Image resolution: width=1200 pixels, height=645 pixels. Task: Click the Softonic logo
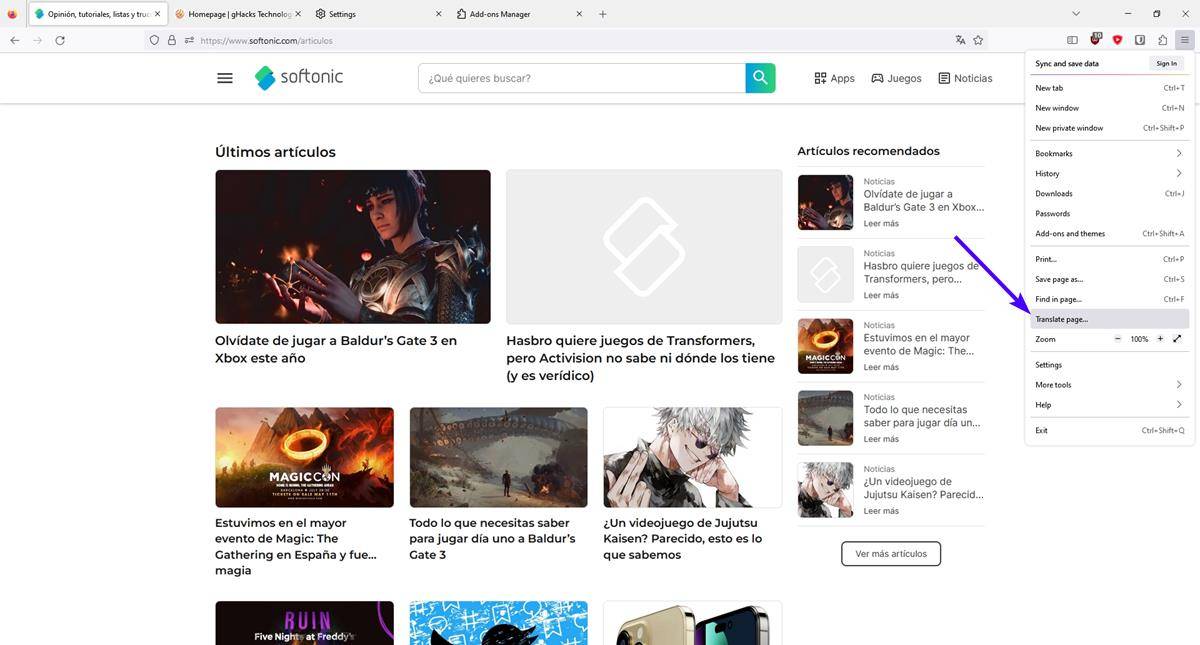coord(299,78)
